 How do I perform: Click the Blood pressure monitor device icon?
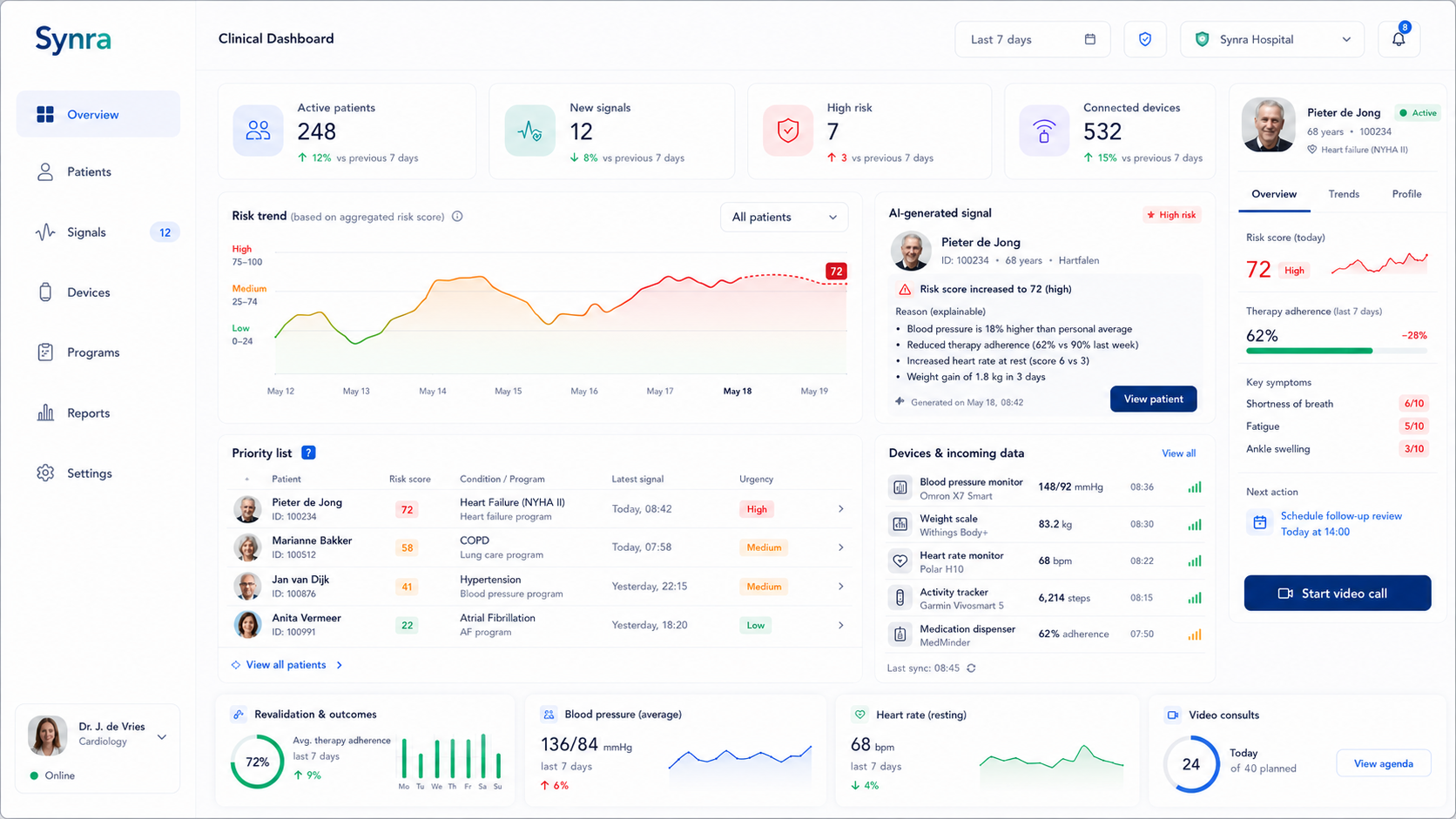[900, 487]
